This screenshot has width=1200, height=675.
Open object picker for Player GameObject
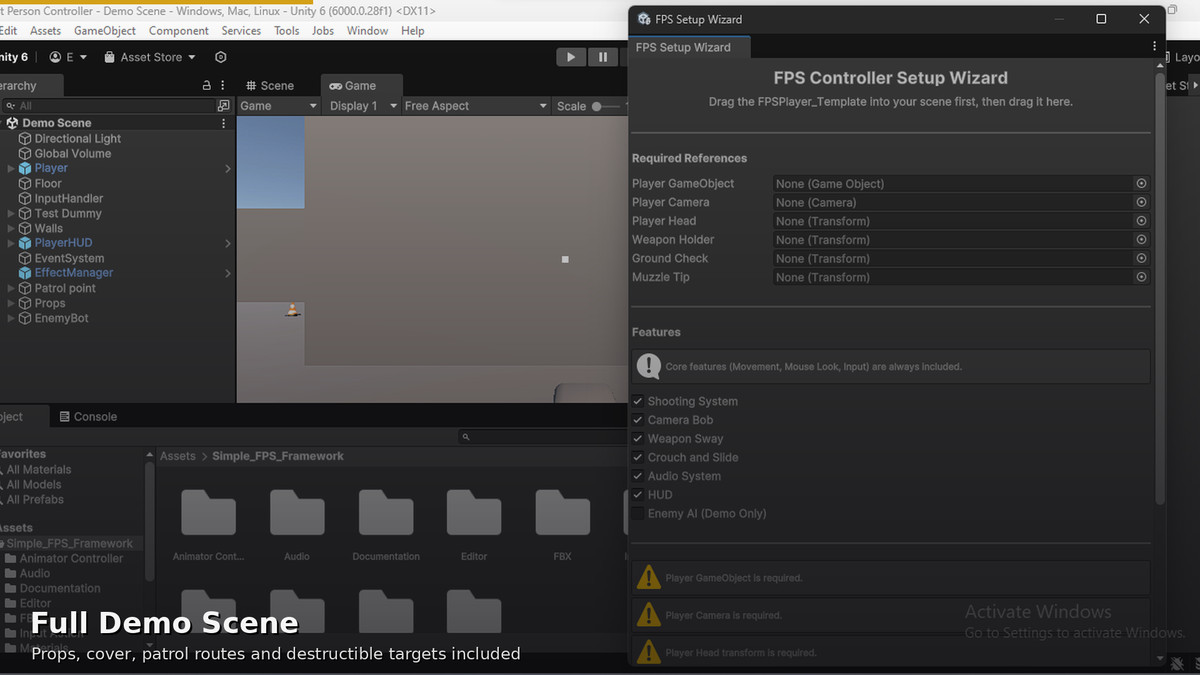pos(1141,184)
